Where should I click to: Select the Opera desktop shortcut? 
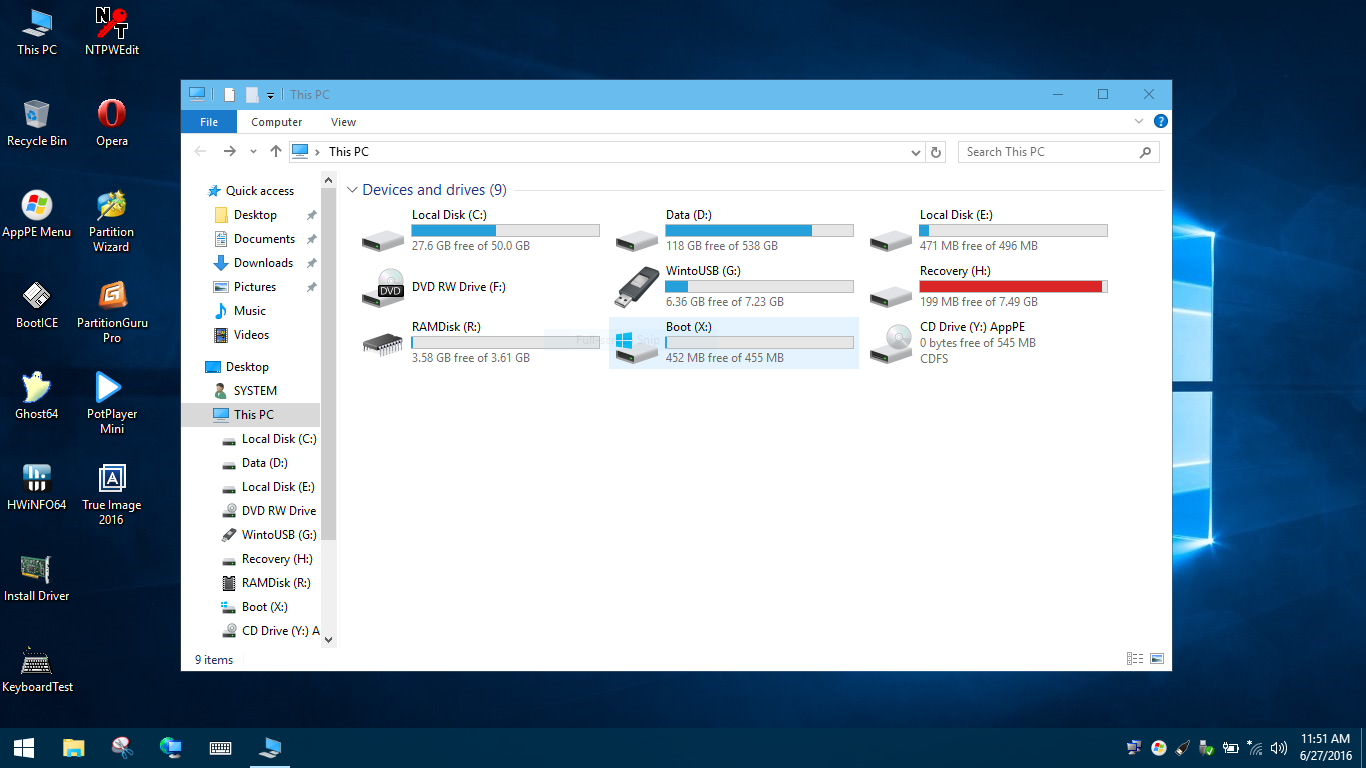point(112,122)
